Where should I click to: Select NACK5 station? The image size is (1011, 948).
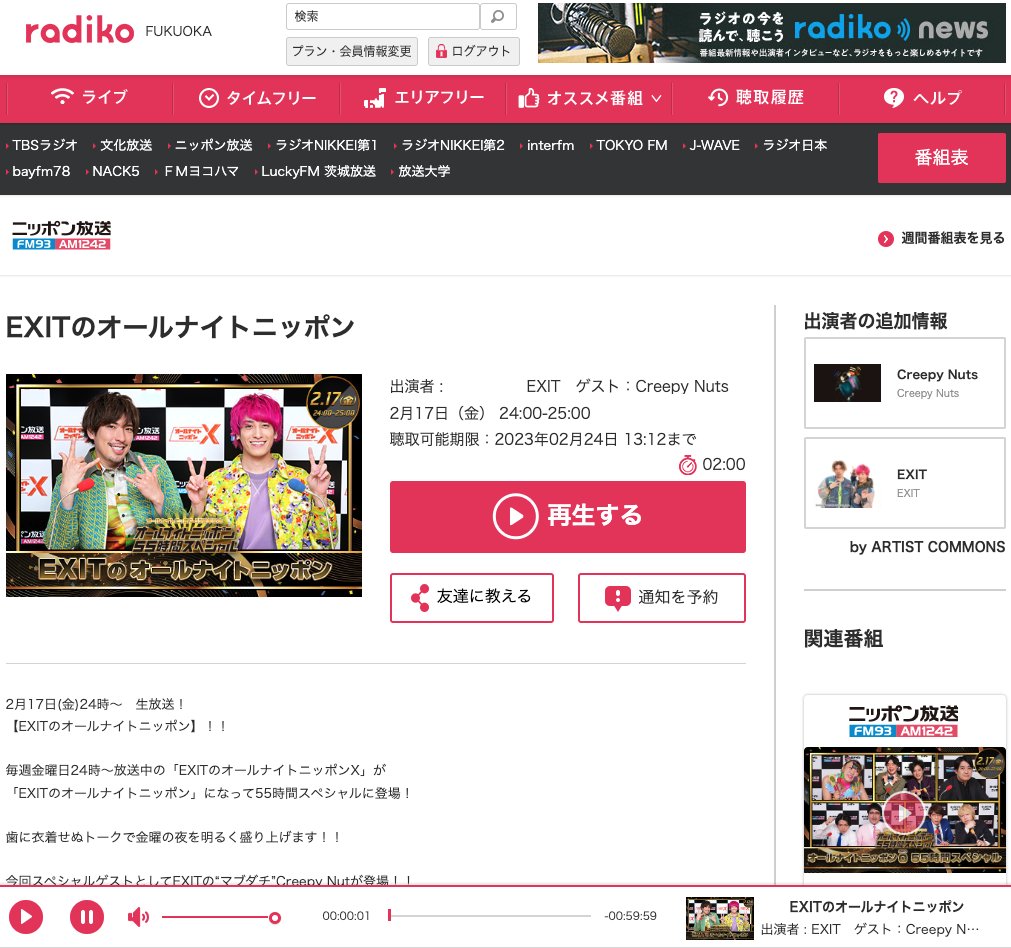click(x=115, y=171)
